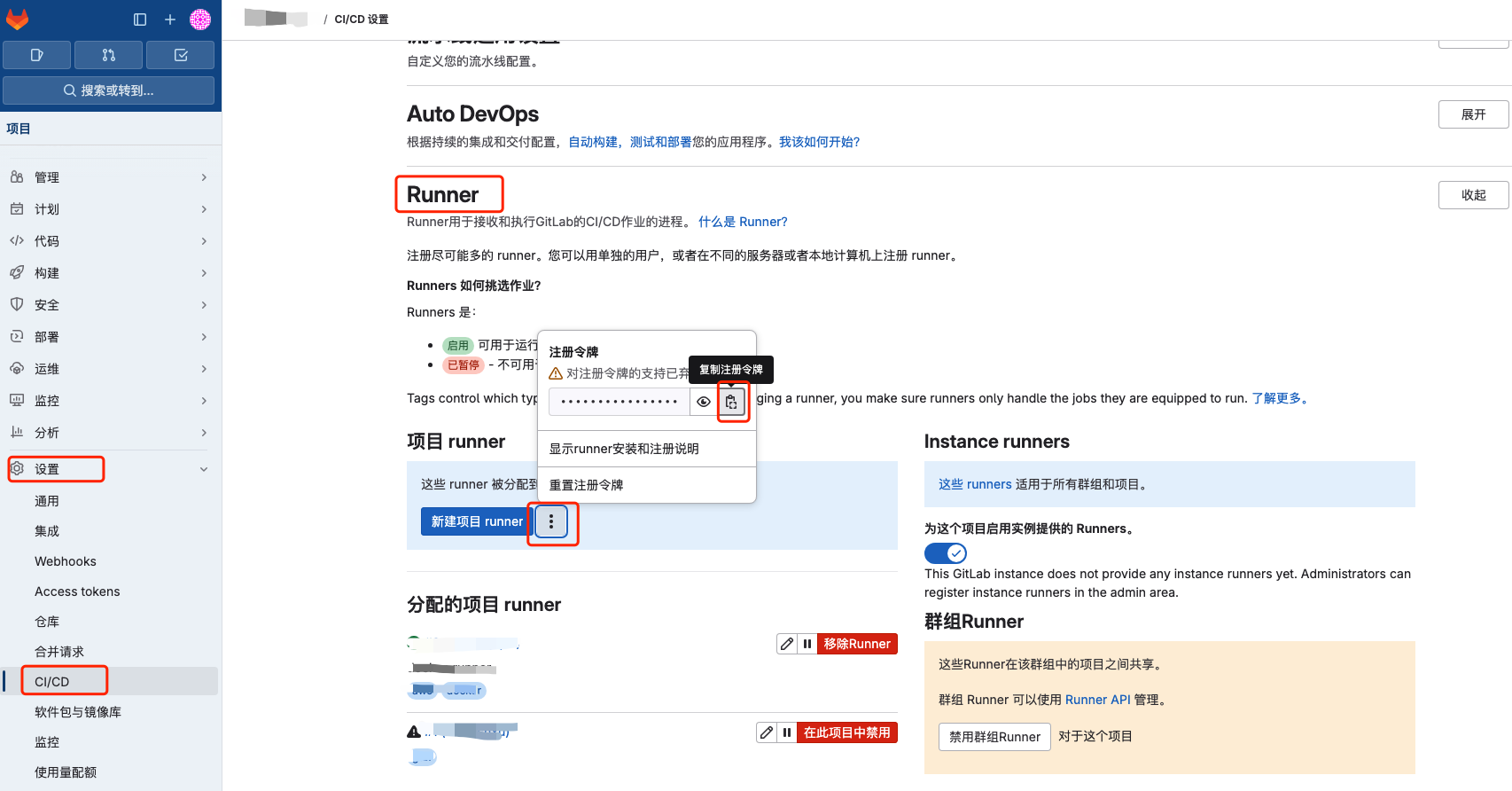Pause the runner beside 在此项目中禁用
Viewport: 1512px width, 791px height.
pos(787,732)
